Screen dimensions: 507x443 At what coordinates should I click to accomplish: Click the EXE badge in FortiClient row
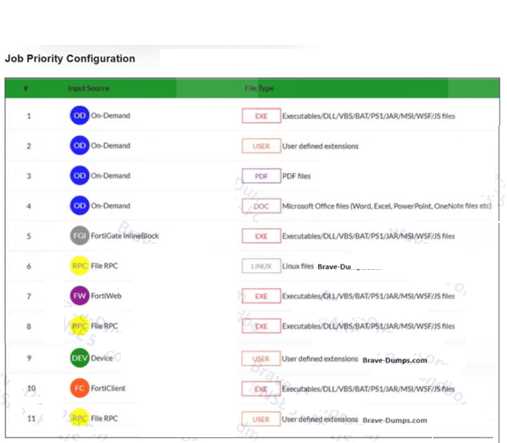[x=261, y=389]
